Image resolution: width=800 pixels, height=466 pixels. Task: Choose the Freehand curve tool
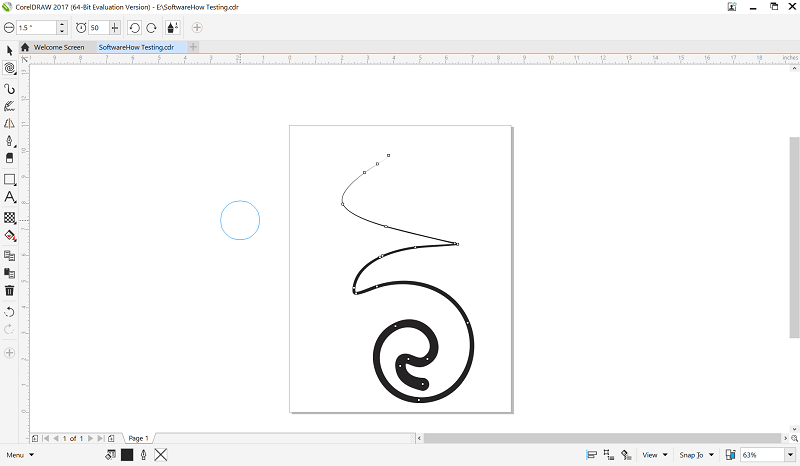(x=9, y=89)
